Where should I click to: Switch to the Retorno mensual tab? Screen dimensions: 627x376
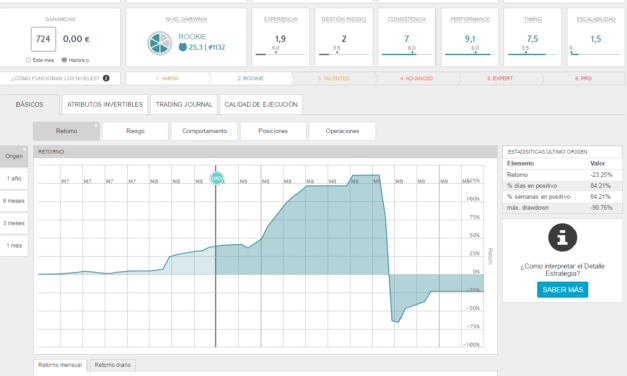60,365
